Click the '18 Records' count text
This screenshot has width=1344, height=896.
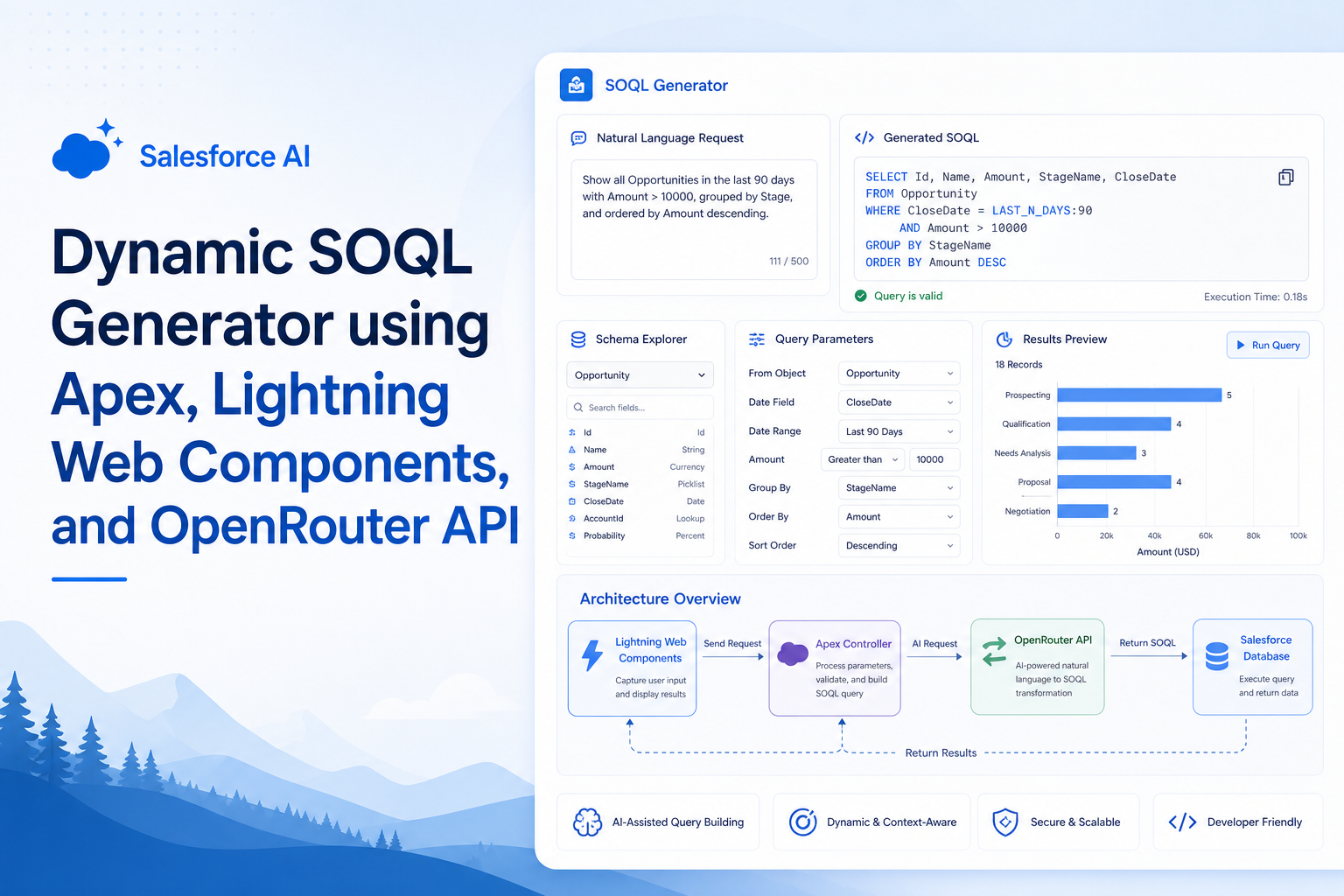click(x=1018, y=365)
